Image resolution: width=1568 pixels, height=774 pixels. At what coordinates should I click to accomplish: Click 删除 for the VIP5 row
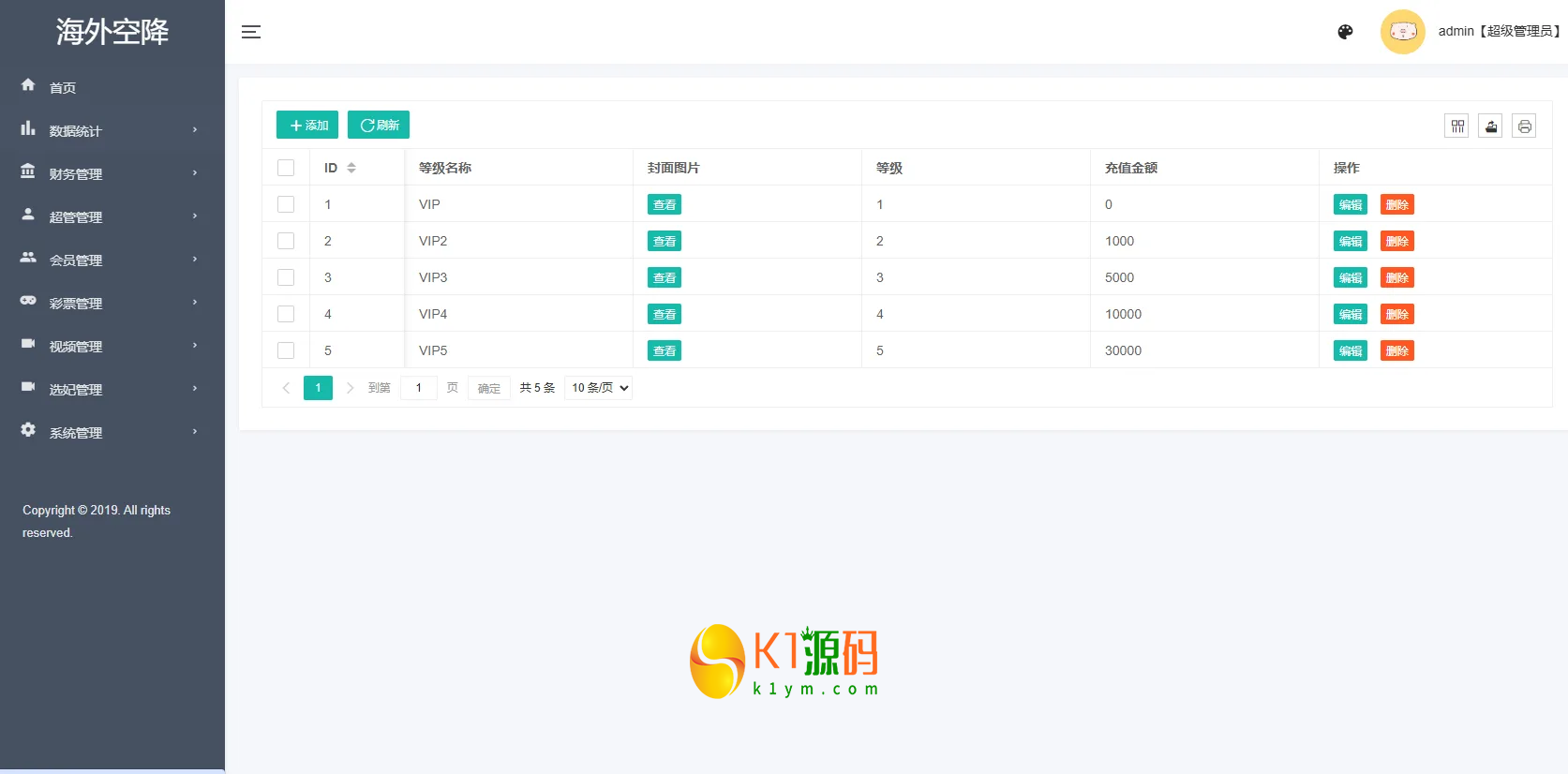[x=1397, y=350]
